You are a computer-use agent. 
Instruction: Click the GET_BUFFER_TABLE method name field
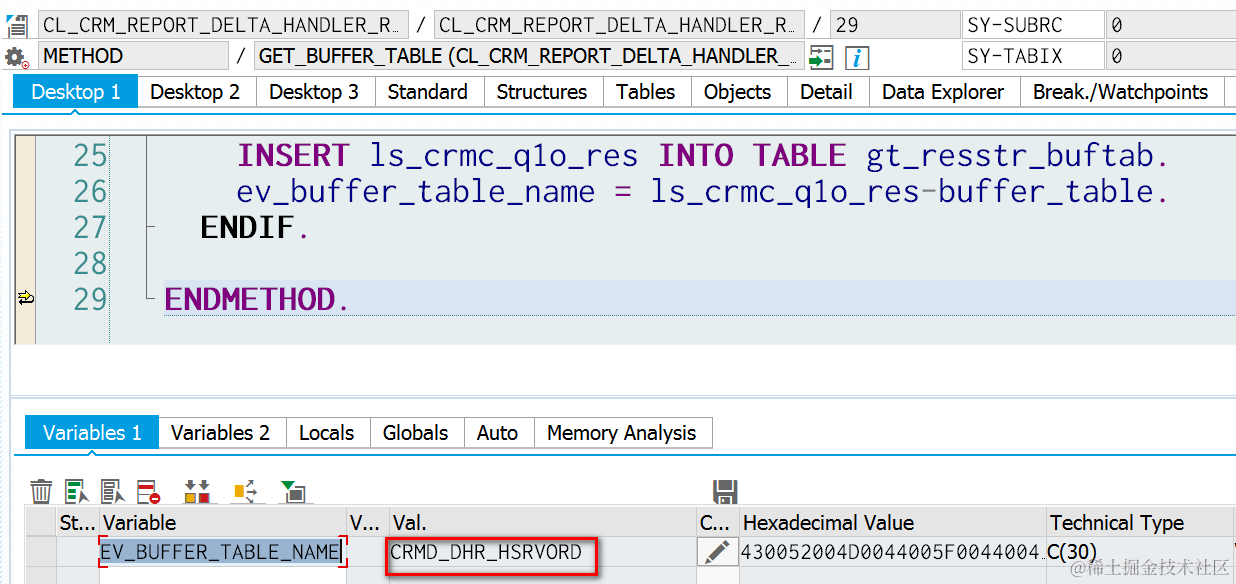(x=529, y=56)
